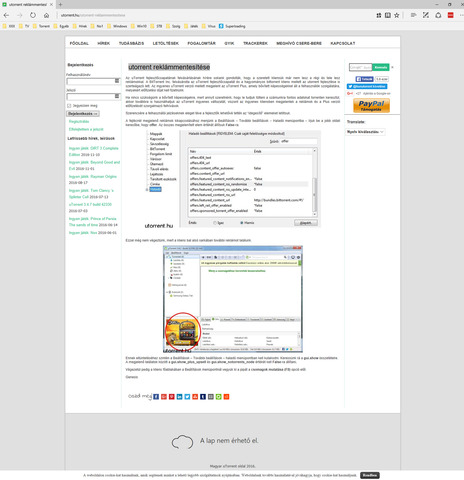
Task: Open FŐOLDAL in the site menu
Action: [79, 43]
